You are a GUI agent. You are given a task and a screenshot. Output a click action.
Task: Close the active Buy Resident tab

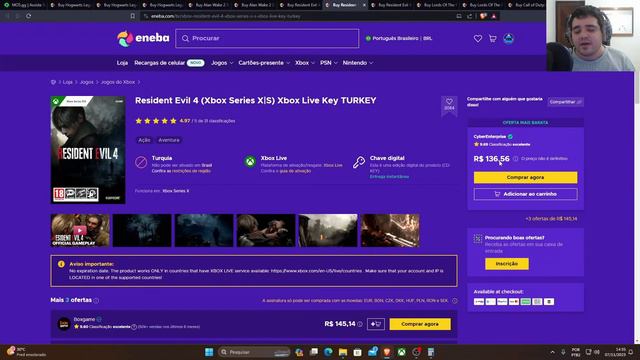[364, 5]
